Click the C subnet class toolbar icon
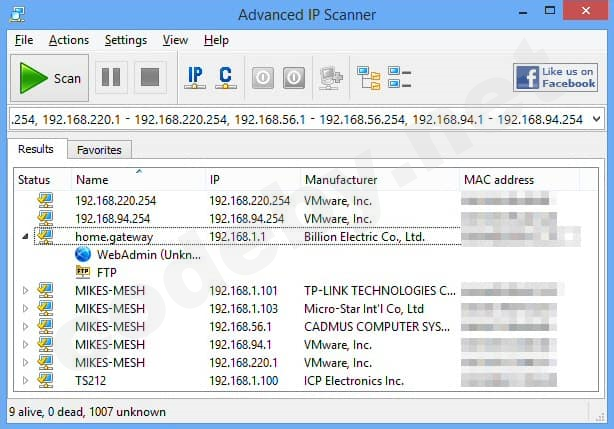This screenshot has width=614, height=429. click(x=226, y=78)
